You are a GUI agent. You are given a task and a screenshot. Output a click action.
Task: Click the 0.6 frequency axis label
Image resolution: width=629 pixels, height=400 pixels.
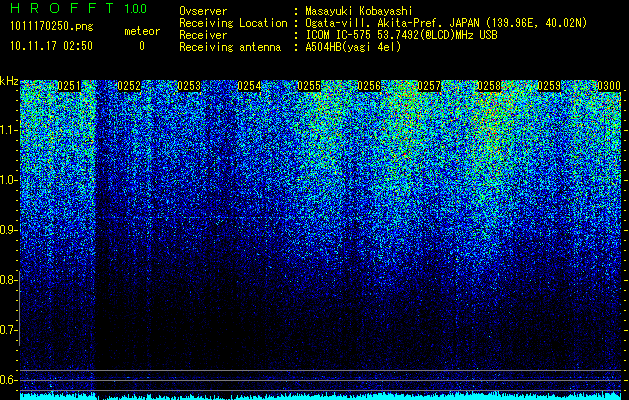pyautogui.click(x=8, y=380)
